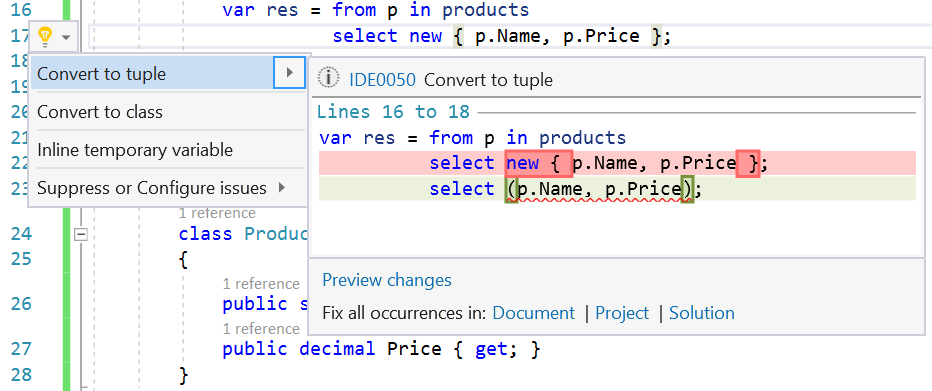Click the lightbulb quick actions icon
Screen dimensions: 932x391
(x=45, y=37)
